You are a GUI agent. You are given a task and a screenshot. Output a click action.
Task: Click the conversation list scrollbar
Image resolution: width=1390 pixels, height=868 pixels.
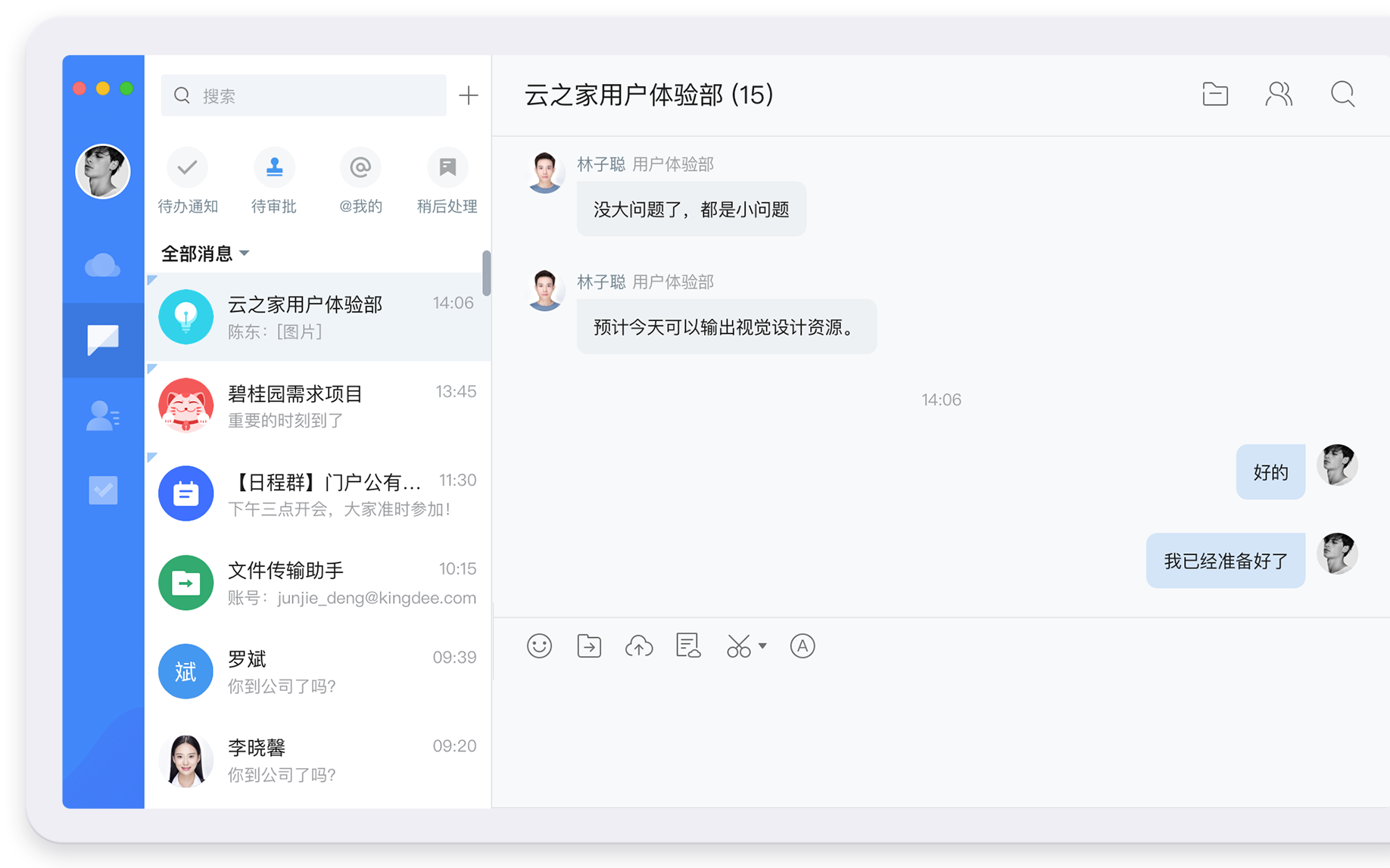pos(486,273)
